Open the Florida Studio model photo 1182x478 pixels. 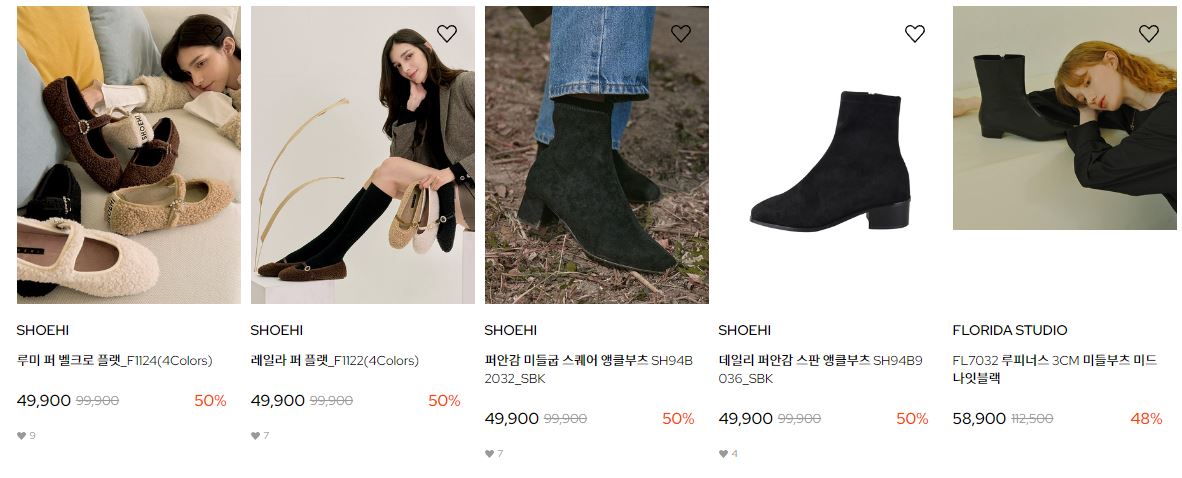[x=1064, y=118]
